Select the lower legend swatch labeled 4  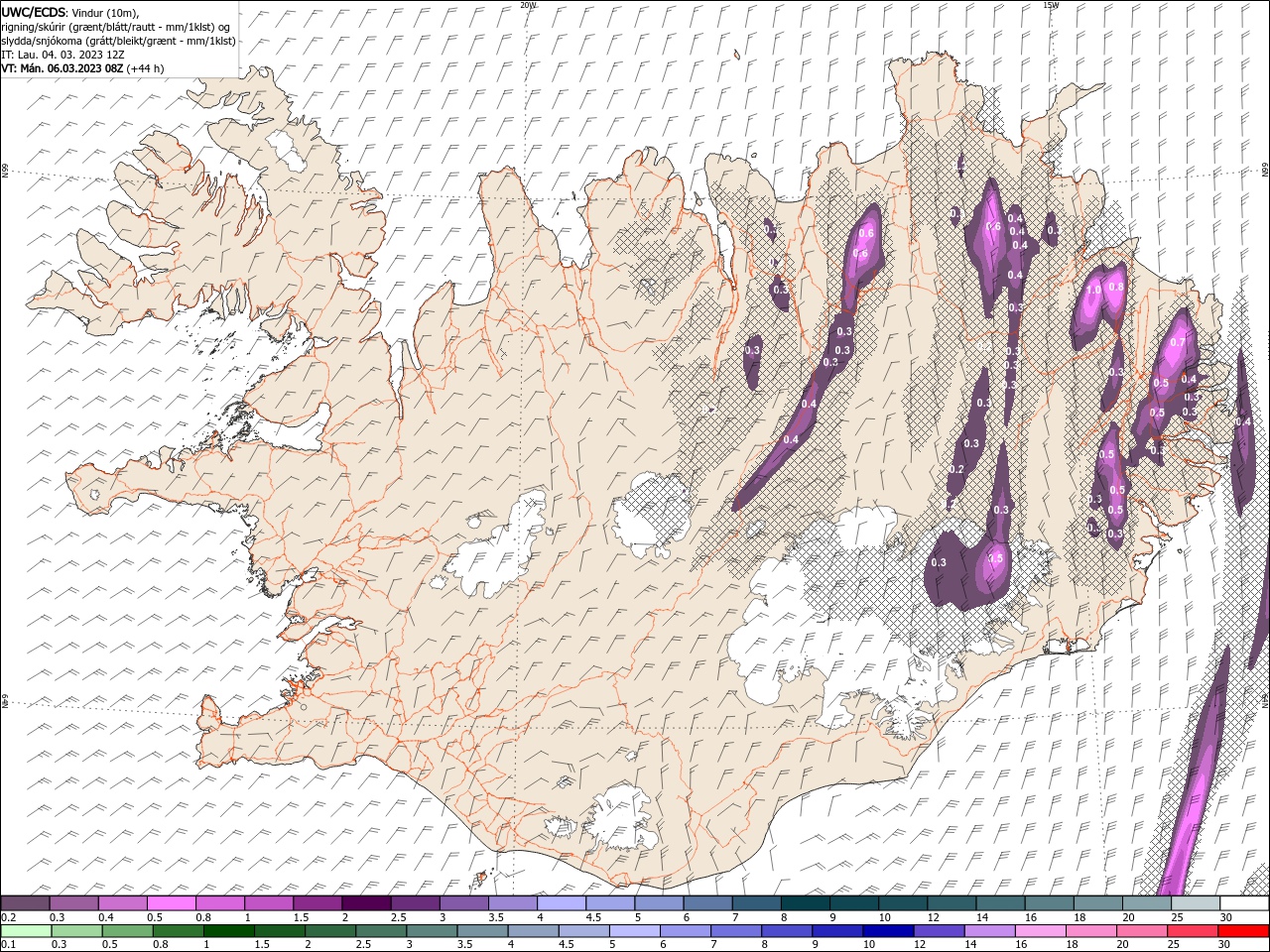(532, 931)
